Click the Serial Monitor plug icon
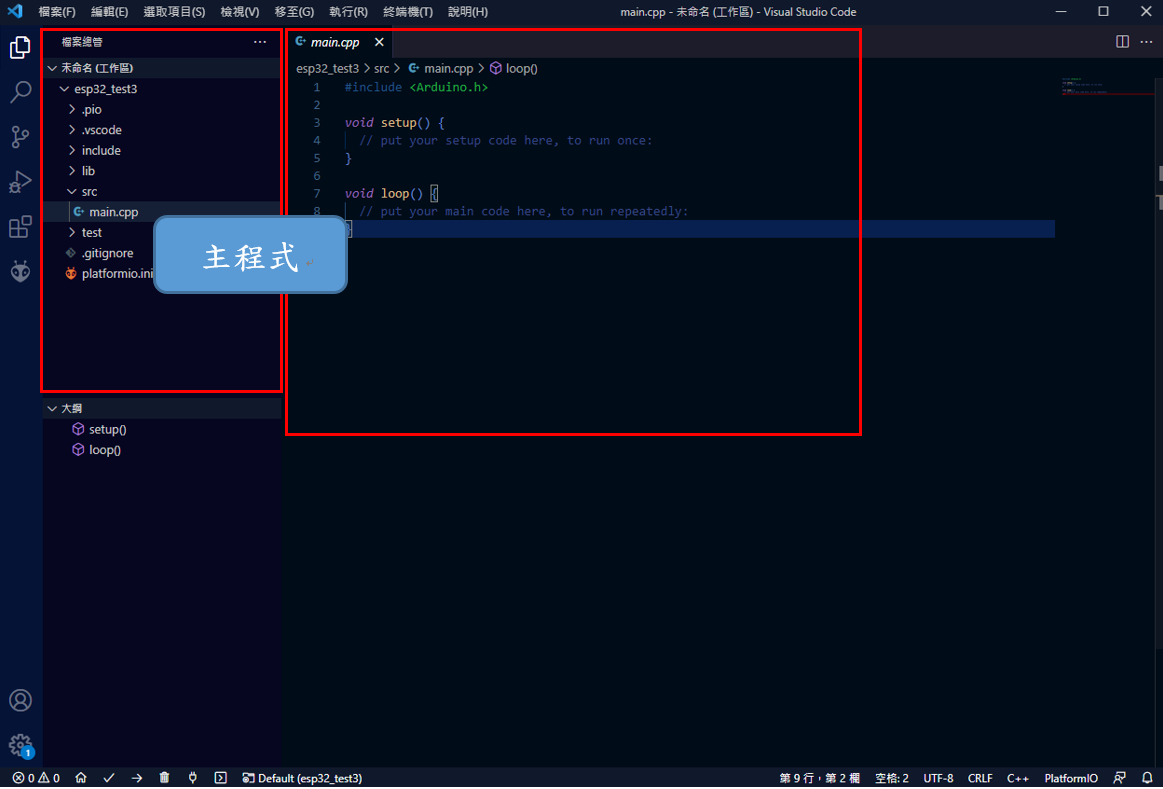This screenshot has width=1163, height=789. coord(193,778)
